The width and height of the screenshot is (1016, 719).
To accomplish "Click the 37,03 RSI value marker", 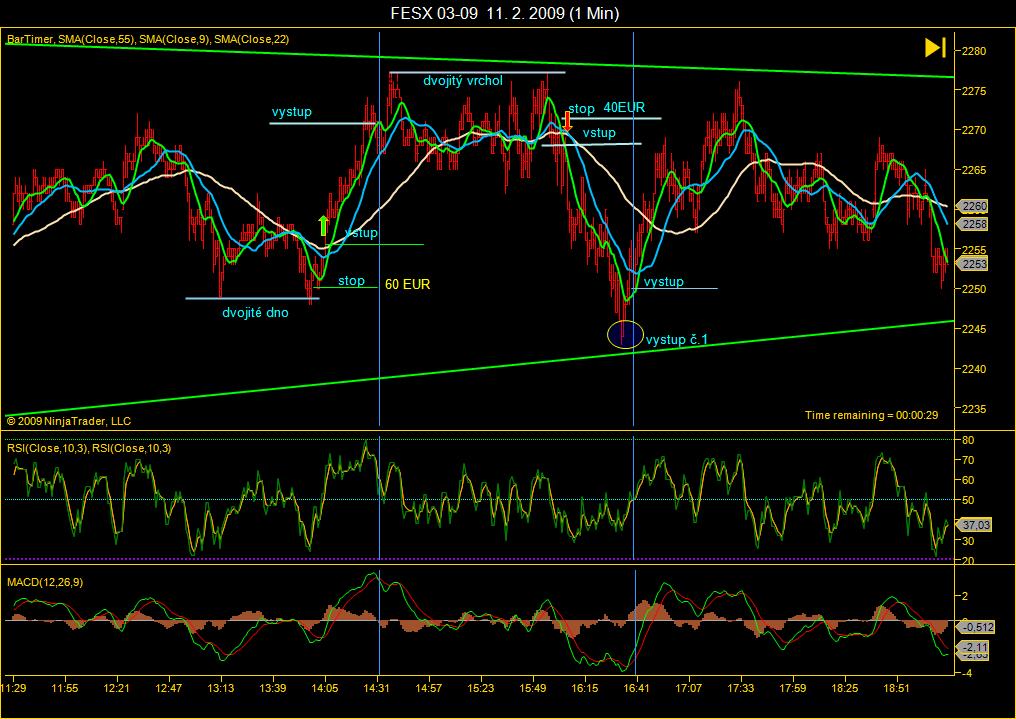I will pyautogui.click(x=975, y=525).
